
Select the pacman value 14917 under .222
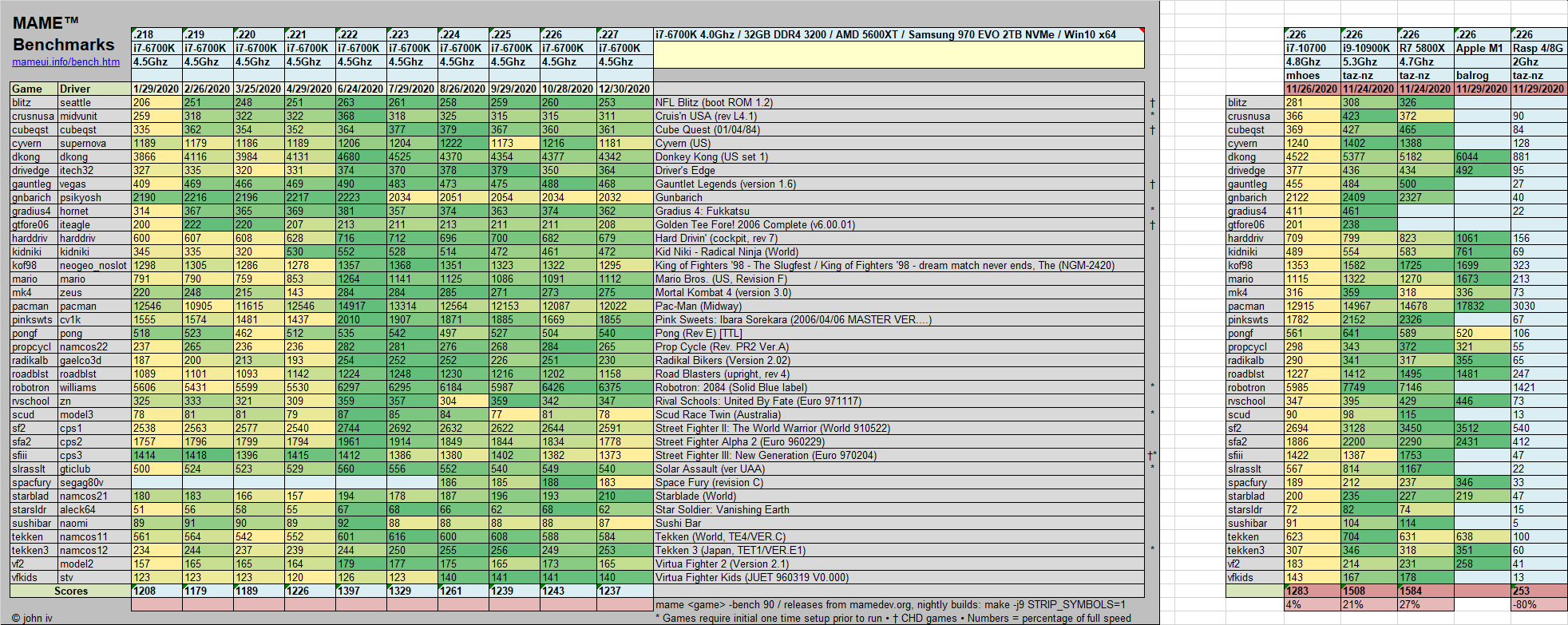(x=361, y=306)
